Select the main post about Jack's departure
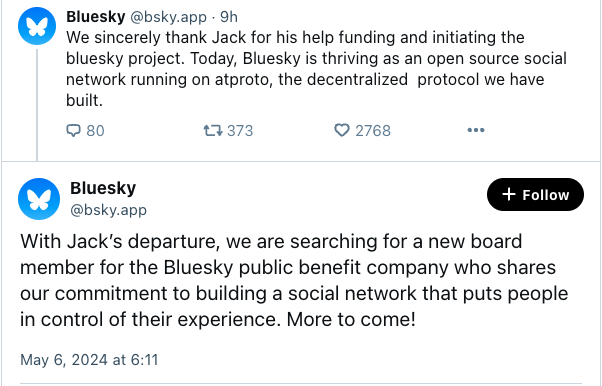Screen dimensions: 602x386 pos(294,280)
